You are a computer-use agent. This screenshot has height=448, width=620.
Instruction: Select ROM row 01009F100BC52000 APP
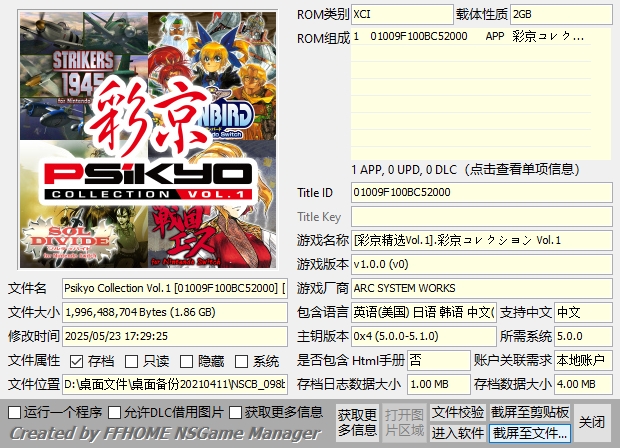point(471,37)
